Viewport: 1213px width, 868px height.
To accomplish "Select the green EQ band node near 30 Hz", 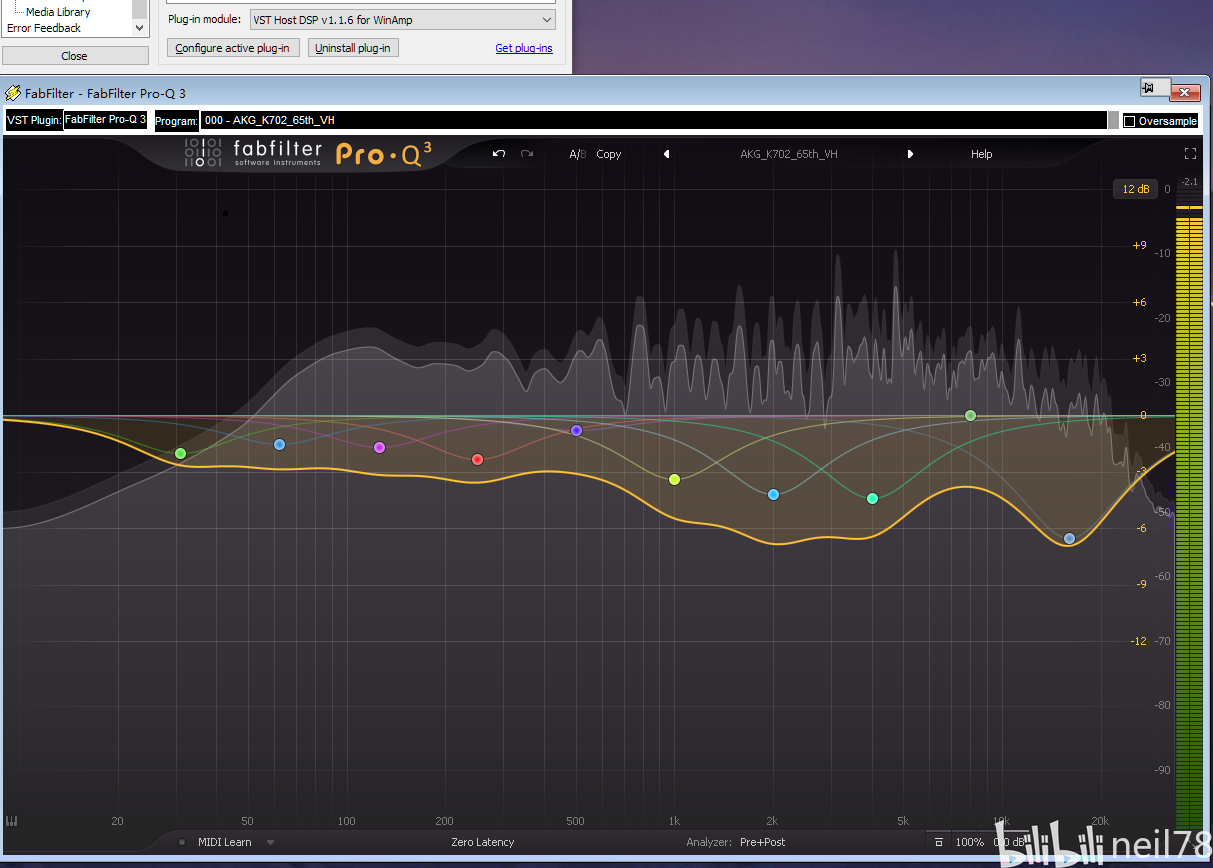I will [x=180, y=454].
